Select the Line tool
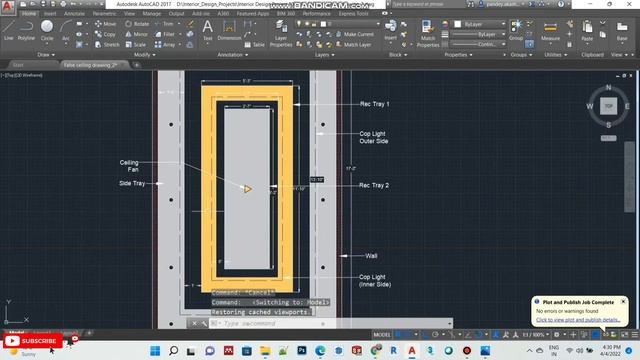 click(x=9, y=31)
